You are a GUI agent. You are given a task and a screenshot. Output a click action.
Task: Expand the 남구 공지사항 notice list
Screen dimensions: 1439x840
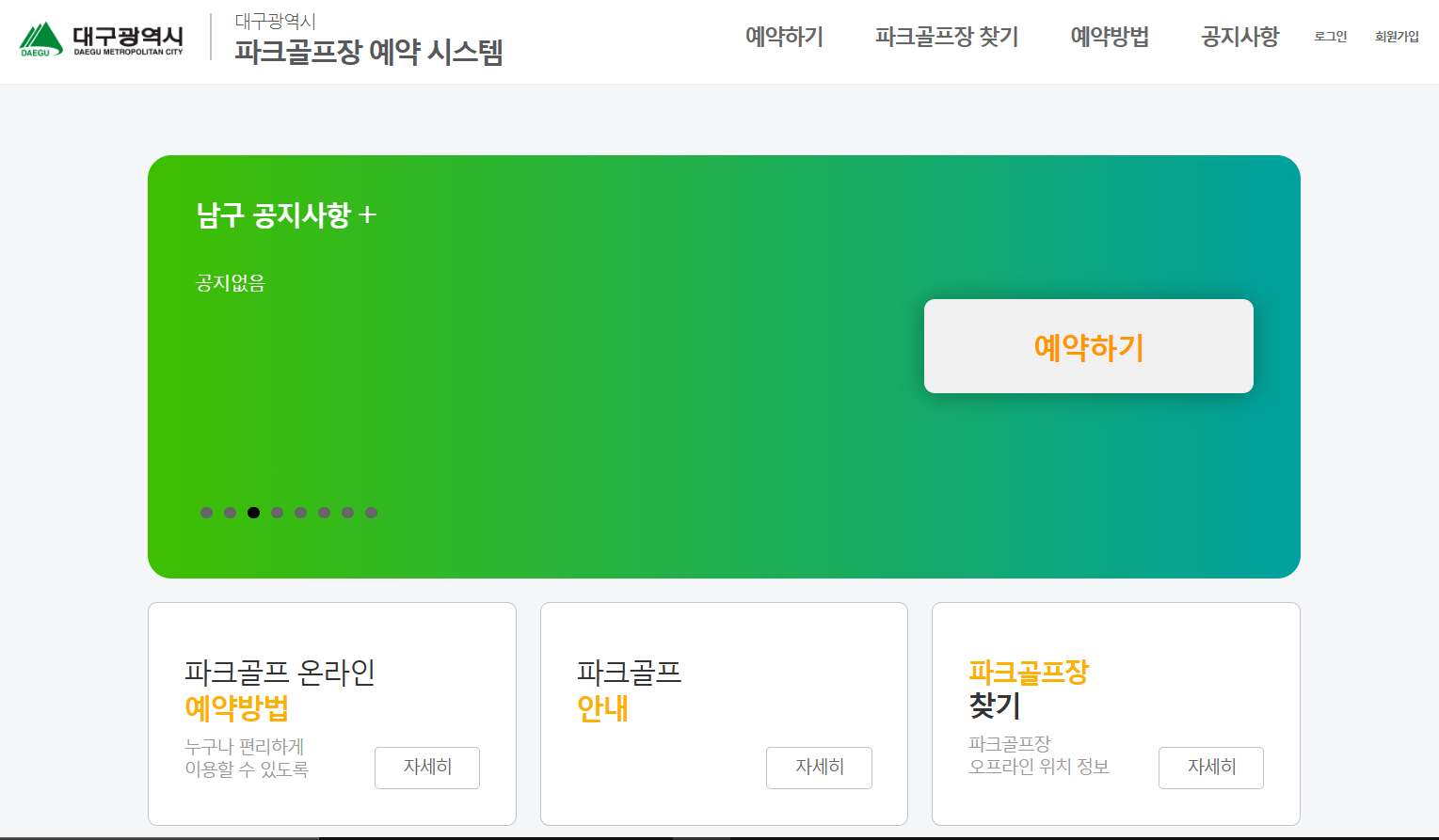coord(371,214)
